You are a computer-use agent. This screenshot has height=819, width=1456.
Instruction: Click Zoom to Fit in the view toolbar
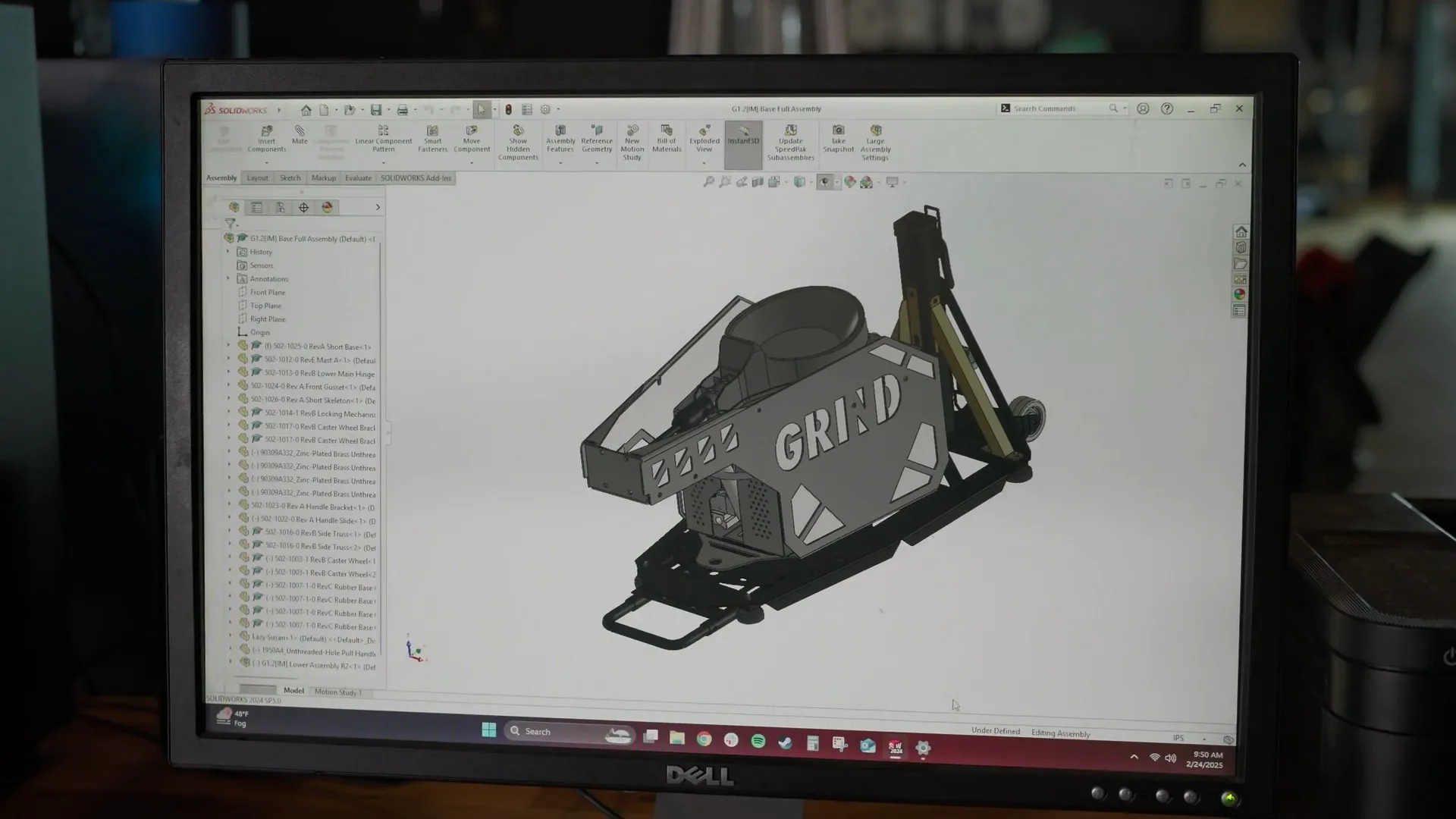click(709, 182)
